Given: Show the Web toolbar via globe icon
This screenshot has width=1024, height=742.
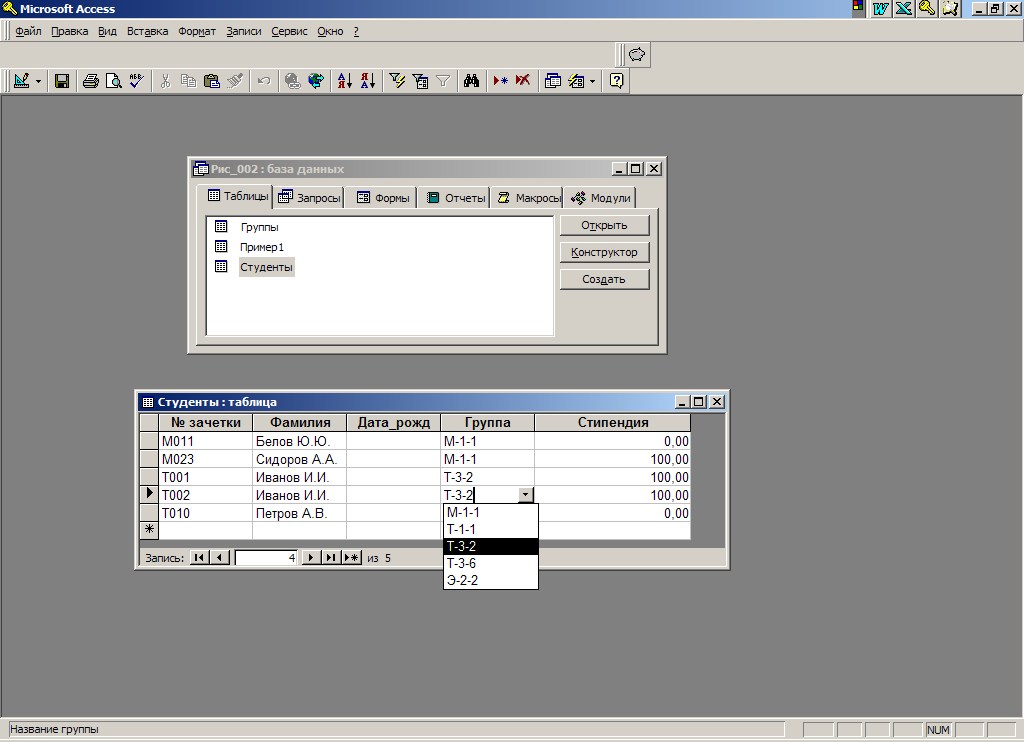Looking at the screenshot, I should (x=316, y=81).
